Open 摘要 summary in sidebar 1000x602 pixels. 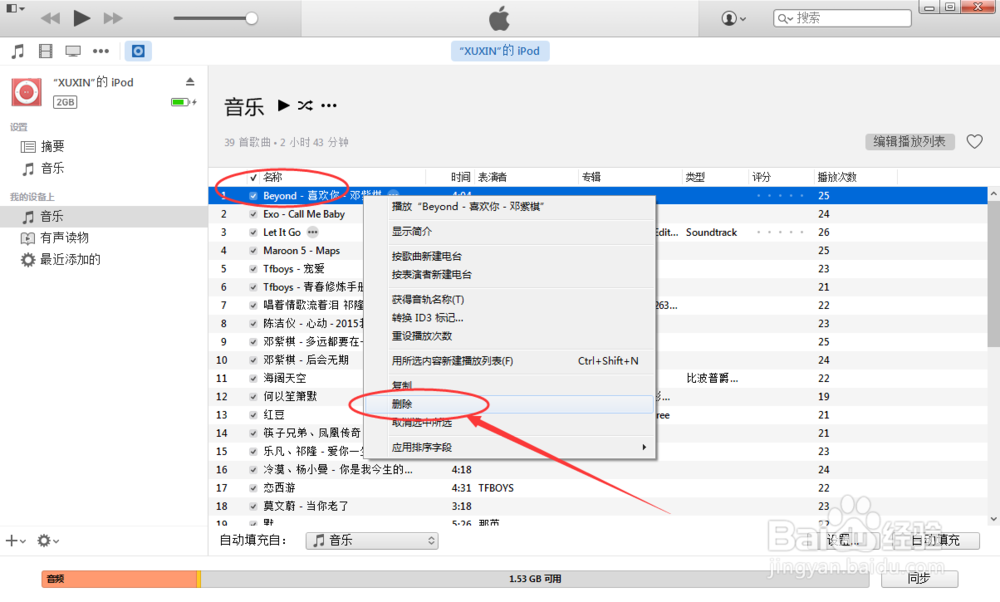click(x=52, y=147)
